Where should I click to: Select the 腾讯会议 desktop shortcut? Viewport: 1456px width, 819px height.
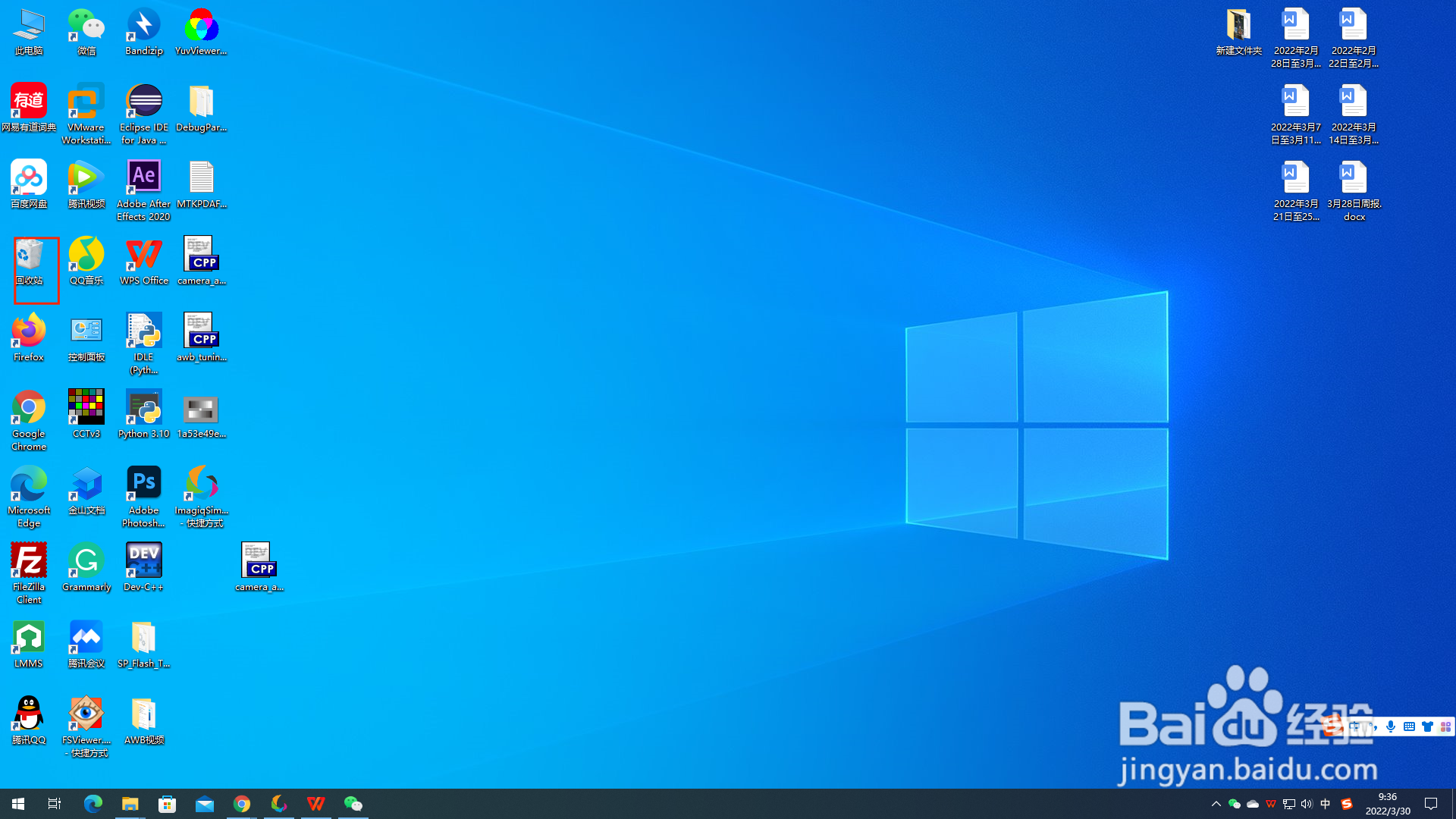click(86, 645)
